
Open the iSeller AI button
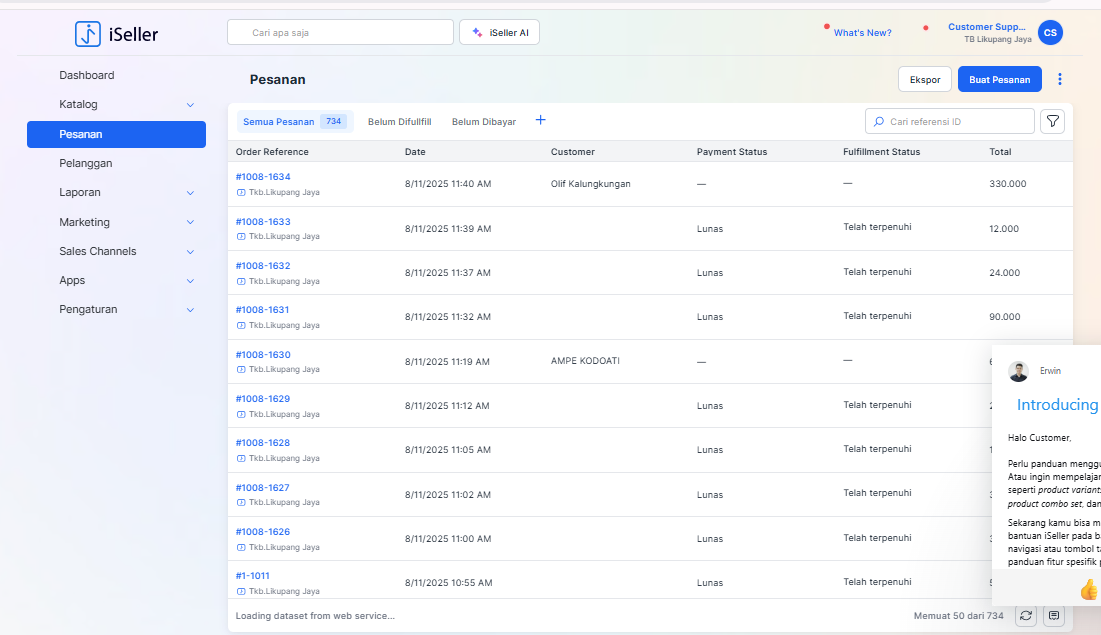500,33
